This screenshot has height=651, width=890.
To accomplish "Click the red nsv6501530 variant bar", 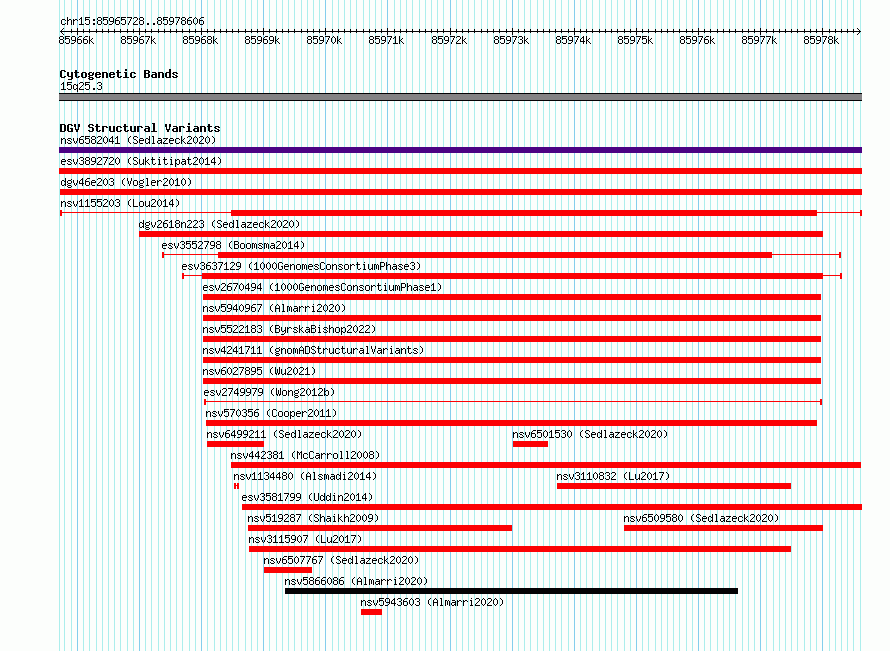I will (530, 444).
